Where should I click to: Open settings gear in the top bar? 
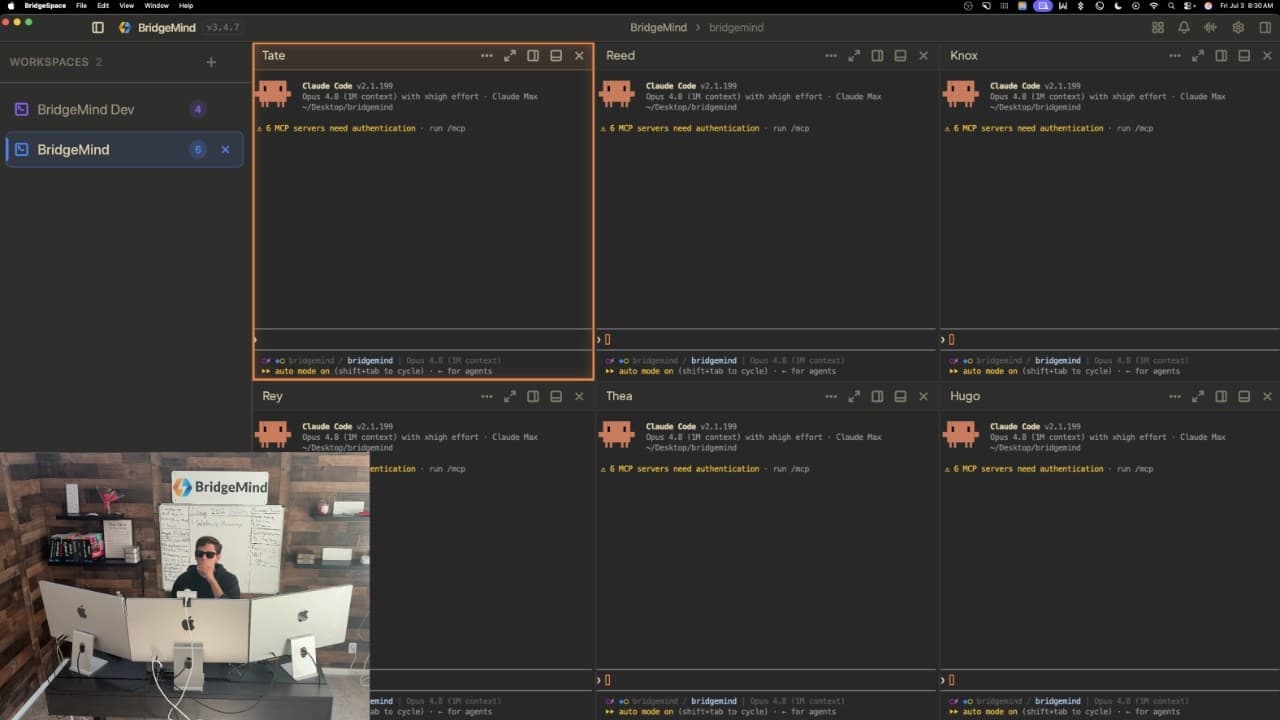1238,28
